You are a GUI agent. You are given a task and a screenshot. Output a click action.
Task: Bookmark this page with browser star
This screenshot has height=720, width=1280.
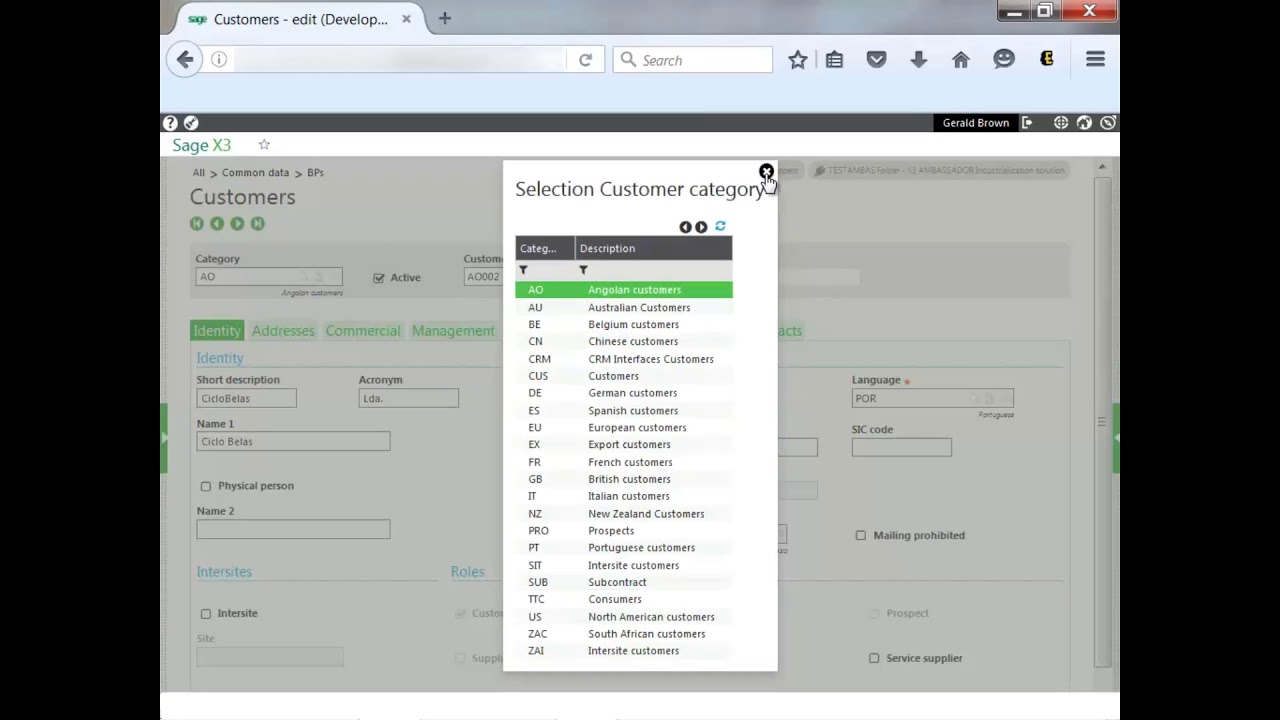[797, 60]
